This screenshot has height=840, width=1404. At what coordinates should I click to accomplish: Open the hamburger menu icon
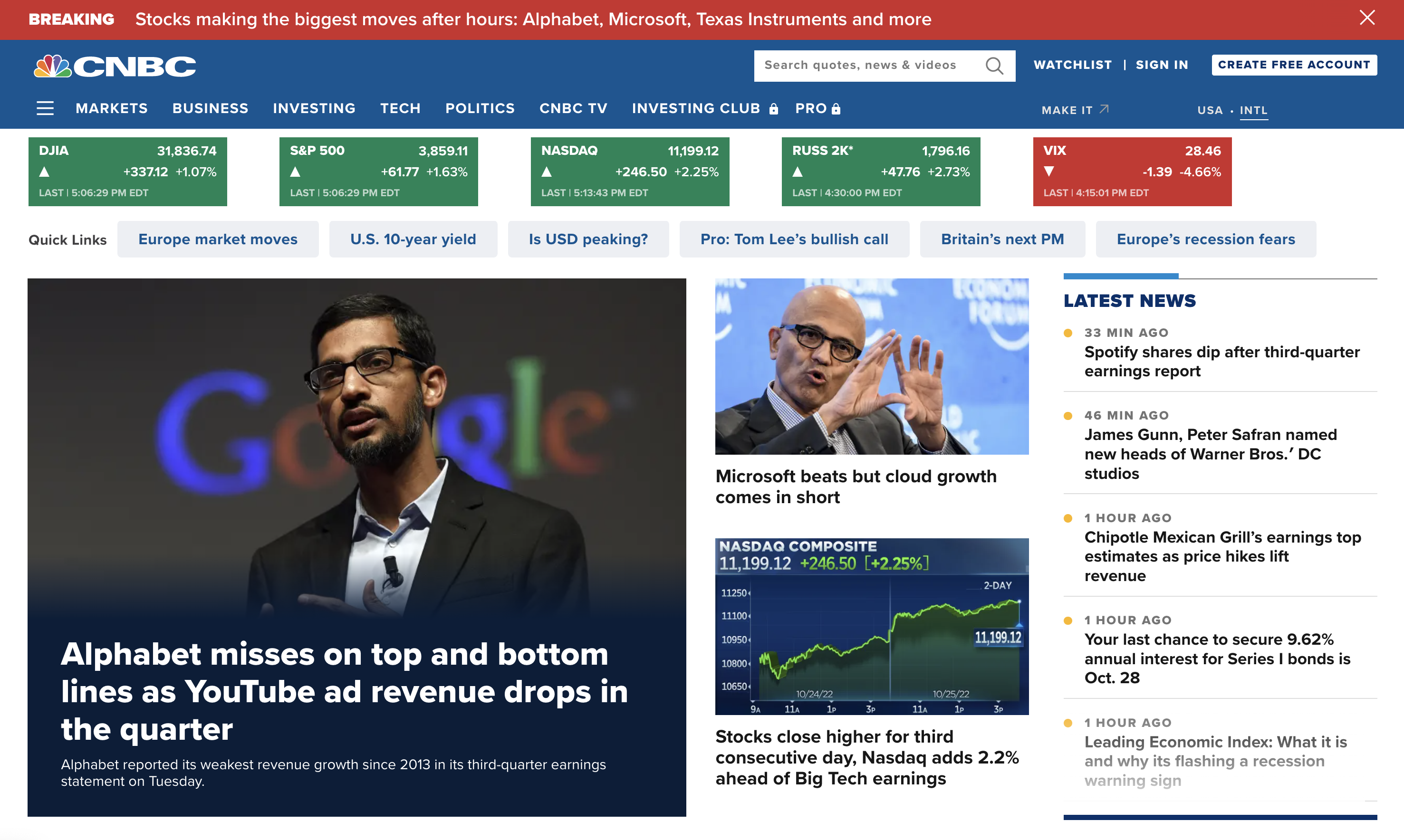[x=45, y=108]
